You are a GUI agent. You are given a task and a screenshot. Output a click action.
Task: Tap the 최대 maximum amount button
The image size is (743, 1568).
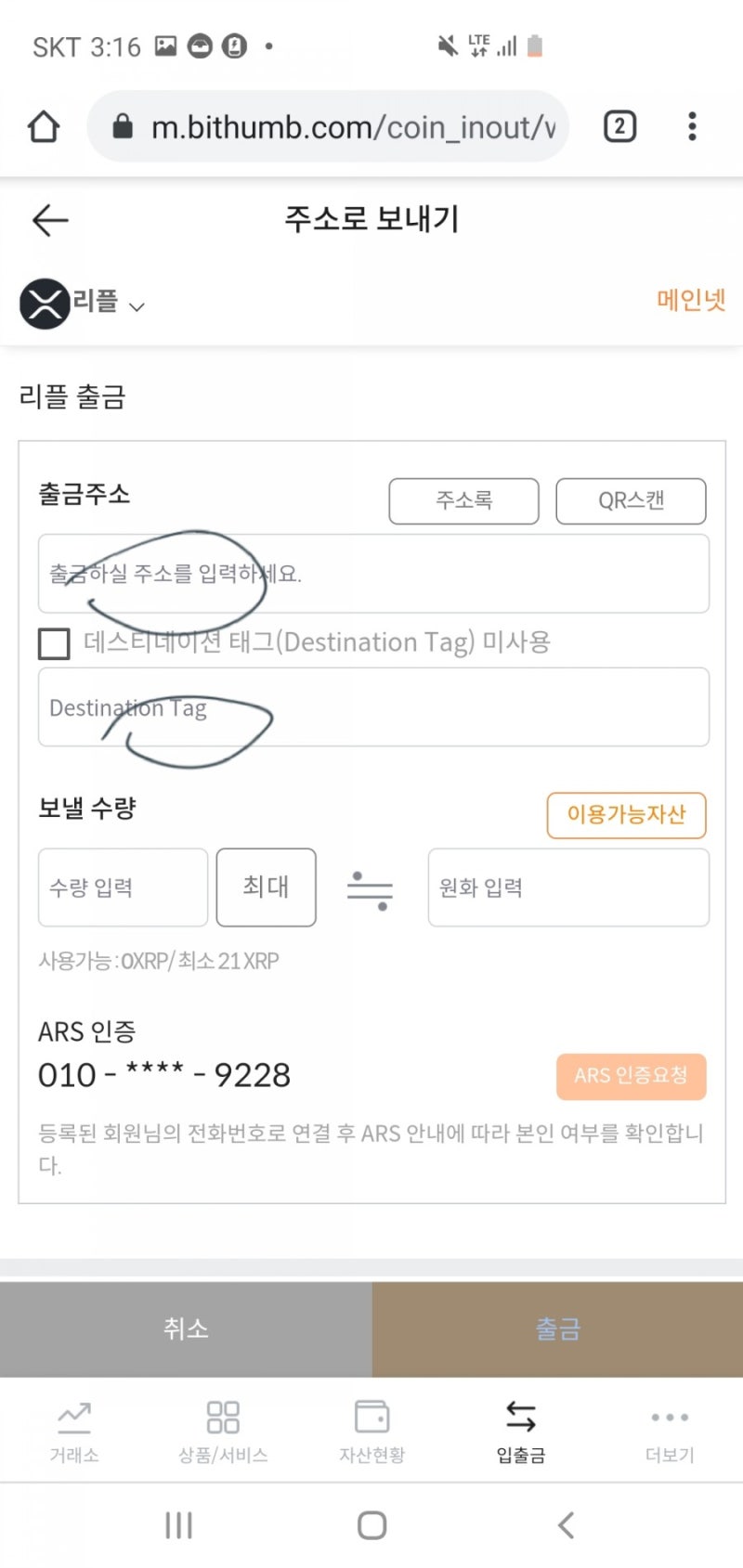click(x=266, y=888)
